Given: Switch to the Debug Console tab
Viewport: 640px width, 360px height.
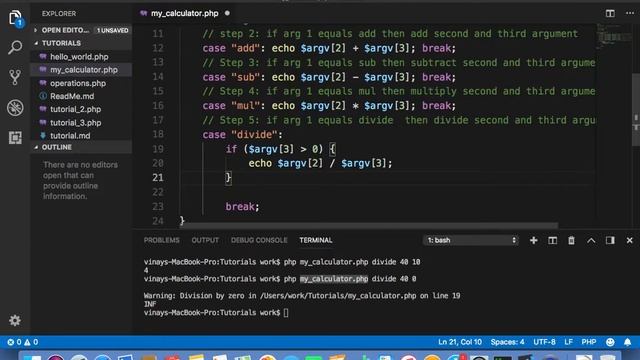Looking at the screenshot, I should point(259,240).
